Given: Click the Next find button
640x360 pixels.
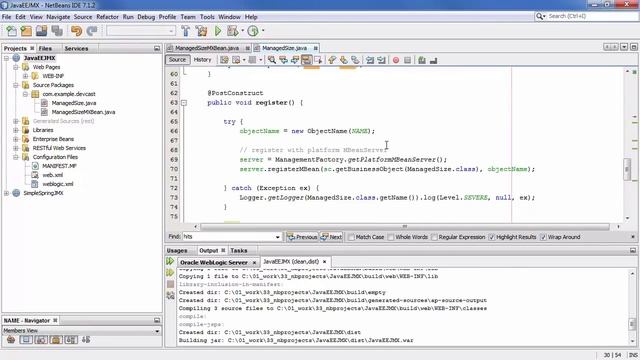Looking at the screenshot, I should click(331, 237).
